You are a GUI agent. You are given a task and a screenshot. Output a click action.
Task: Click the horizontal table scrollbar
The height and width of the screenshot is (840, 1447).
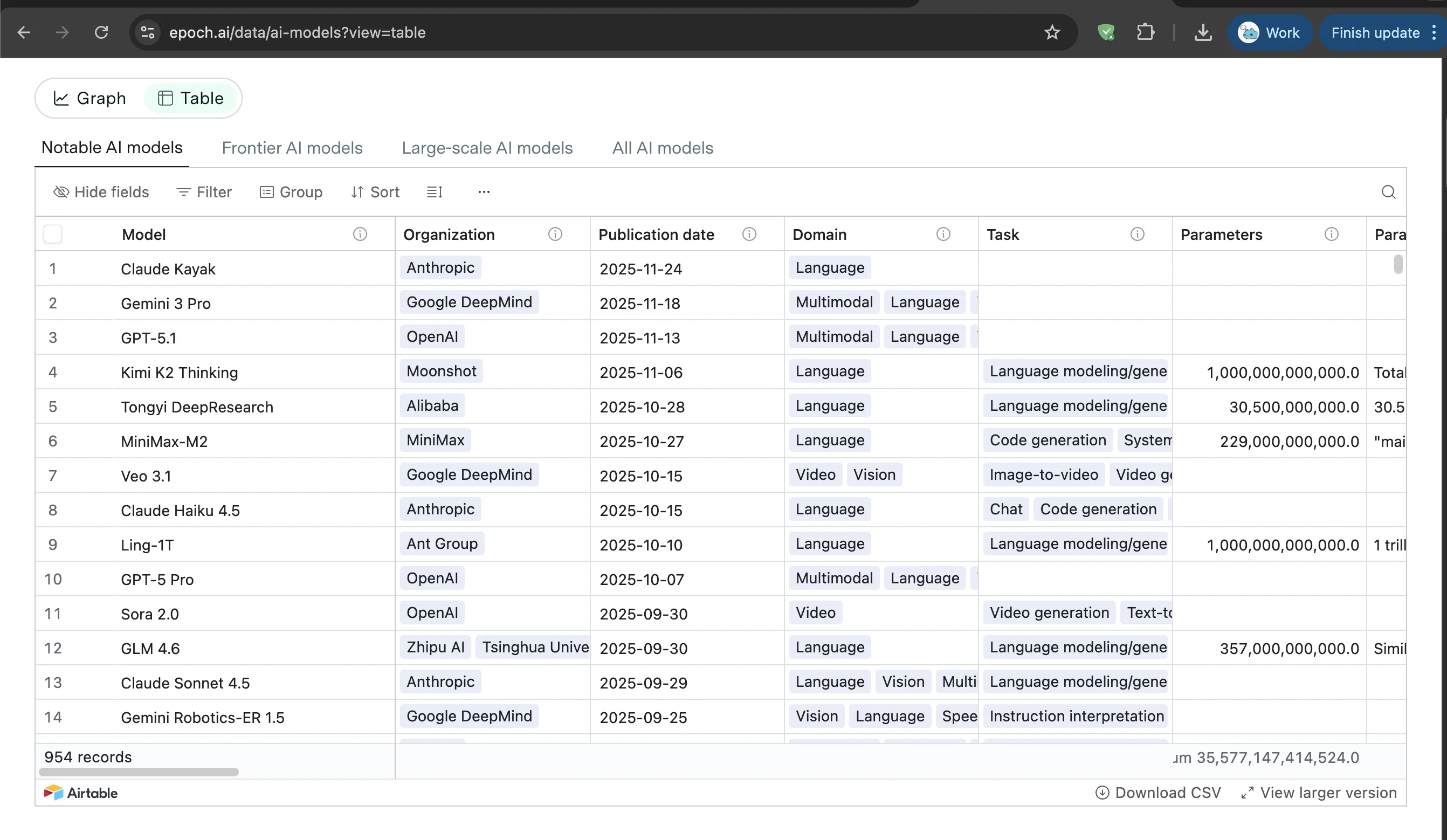pos(139,772)
